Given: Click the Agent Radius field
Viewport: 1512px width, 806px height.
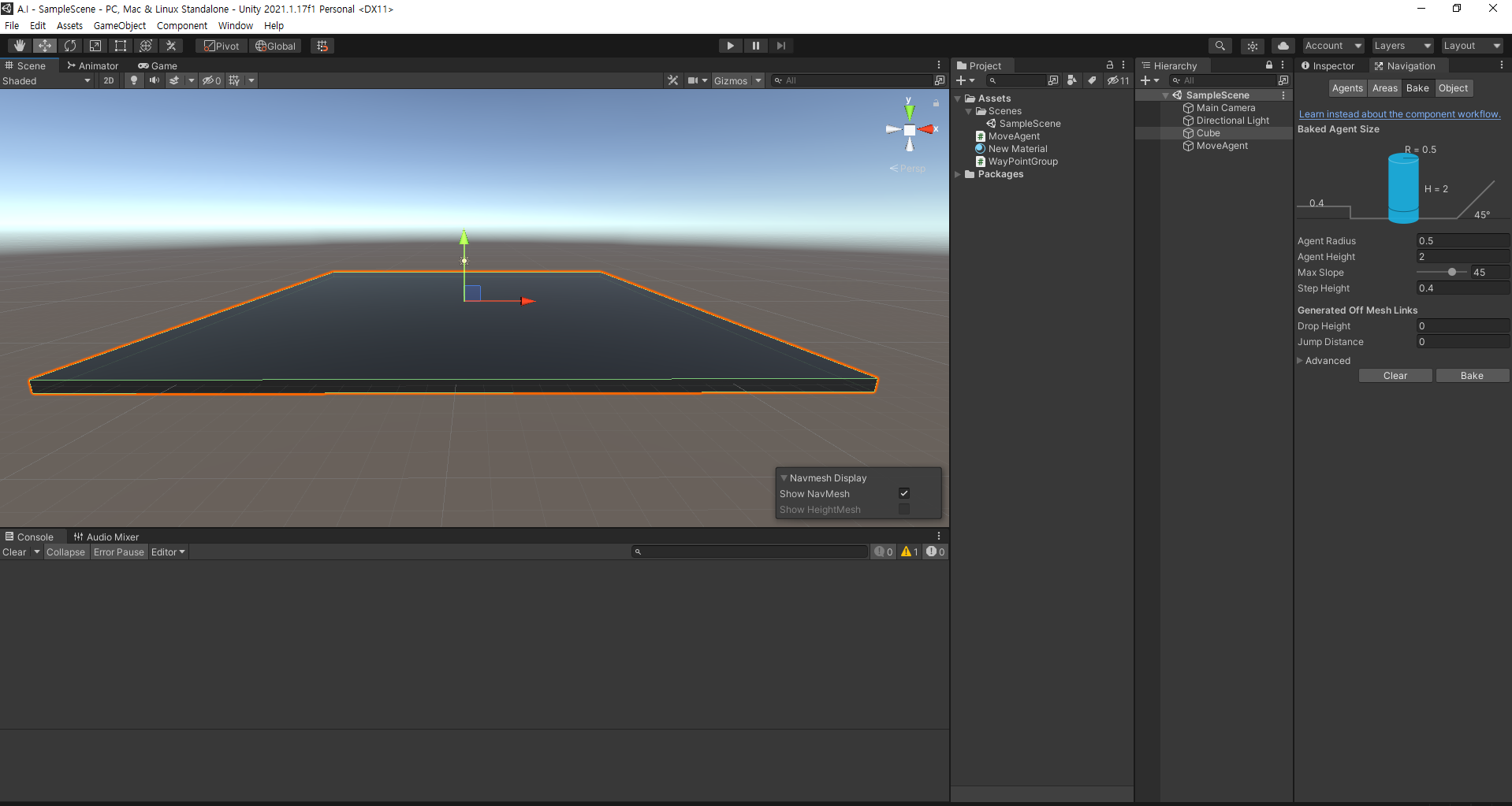Looking at the screenshot, I should 1462,241.
